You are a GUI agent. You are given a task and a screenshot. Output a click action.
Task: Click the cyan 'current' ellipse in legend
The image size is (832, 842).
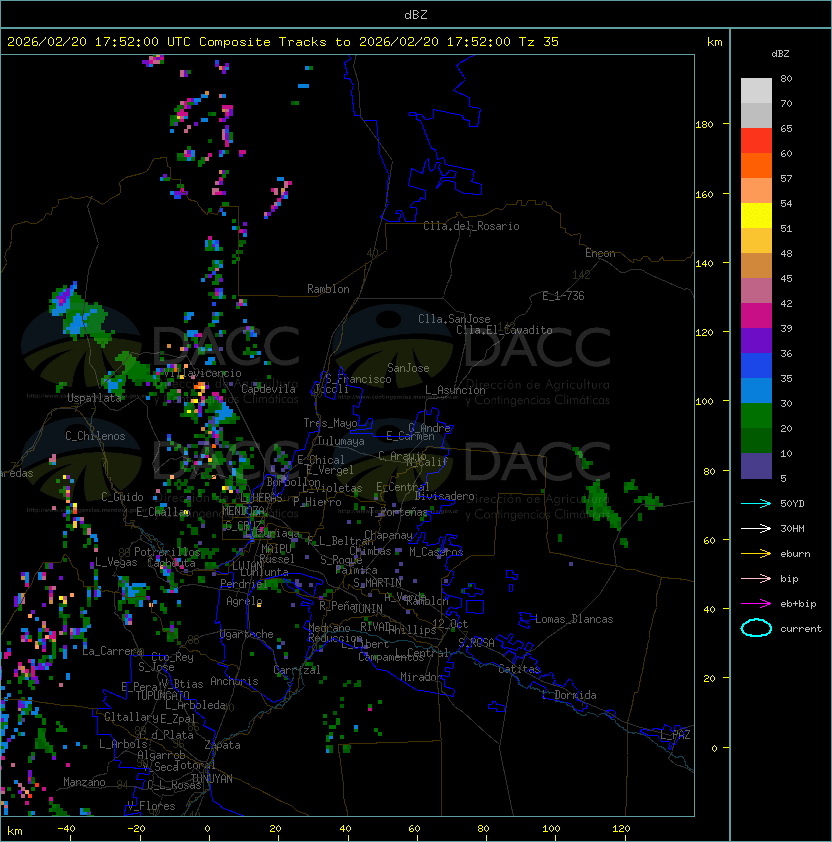point(756,628)
